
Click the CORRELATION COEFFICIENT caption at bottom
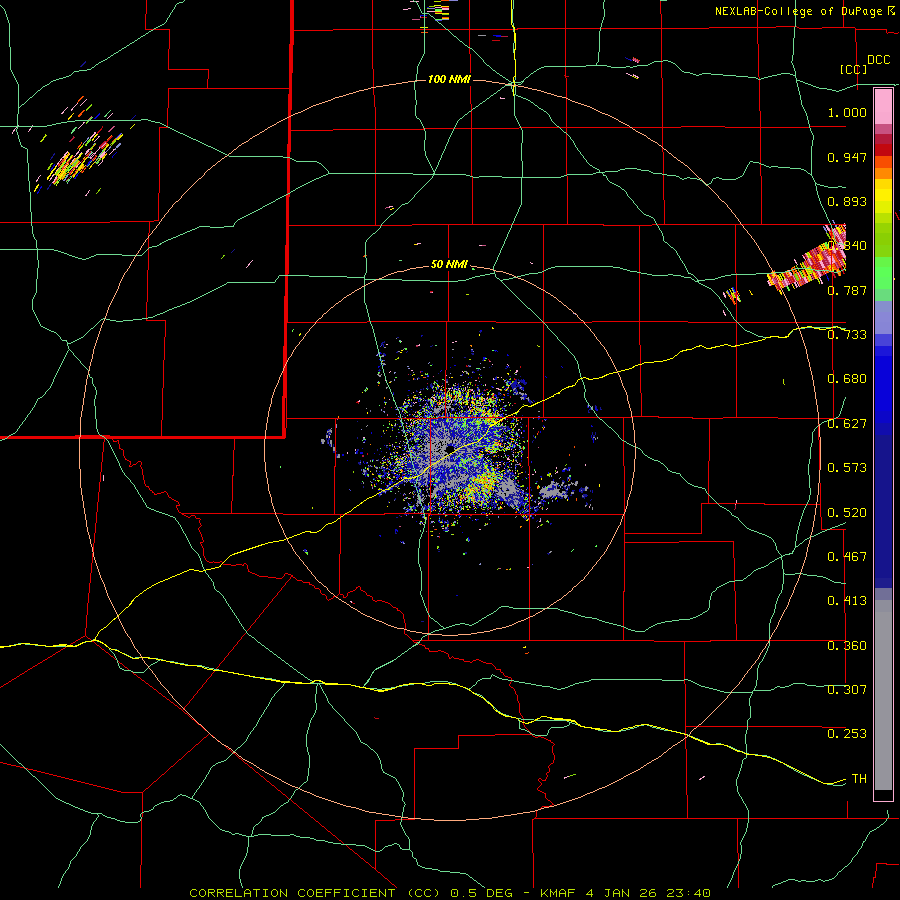tap(450, 893)
